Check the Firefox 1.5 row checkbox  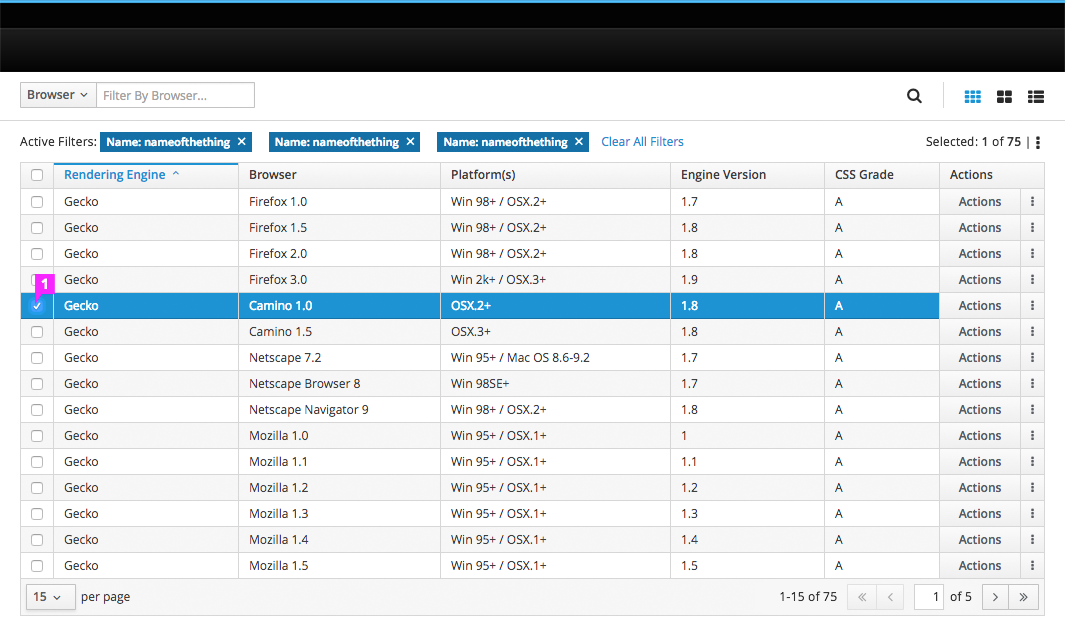click(37, 228)
